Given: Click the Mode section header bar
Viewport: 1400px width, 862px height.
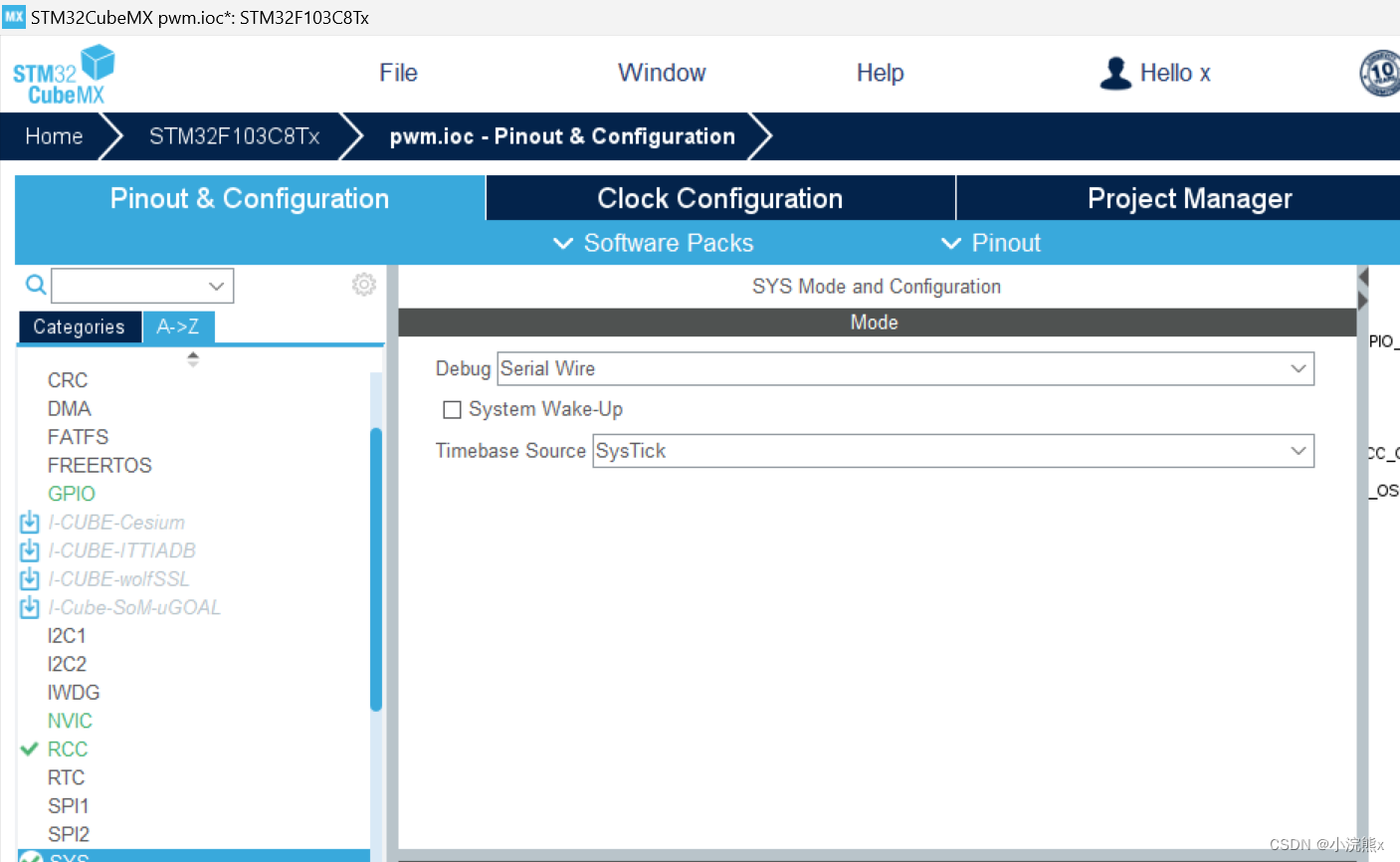Looking at the screenshot, I should coord(877,323).
